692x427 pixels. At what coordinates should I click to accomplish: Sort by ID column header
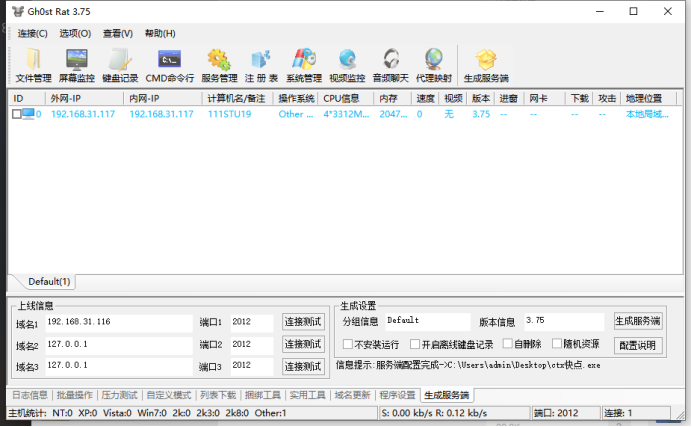[x=27, y=98]
